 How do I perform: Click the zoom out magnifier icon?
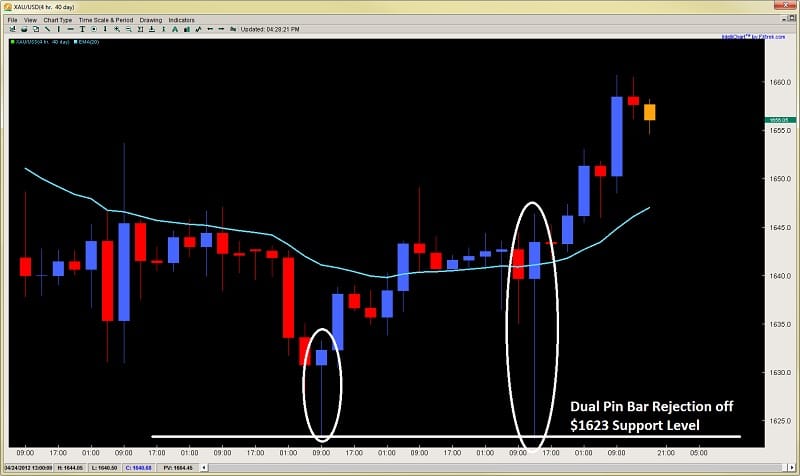tap(129, 29)
